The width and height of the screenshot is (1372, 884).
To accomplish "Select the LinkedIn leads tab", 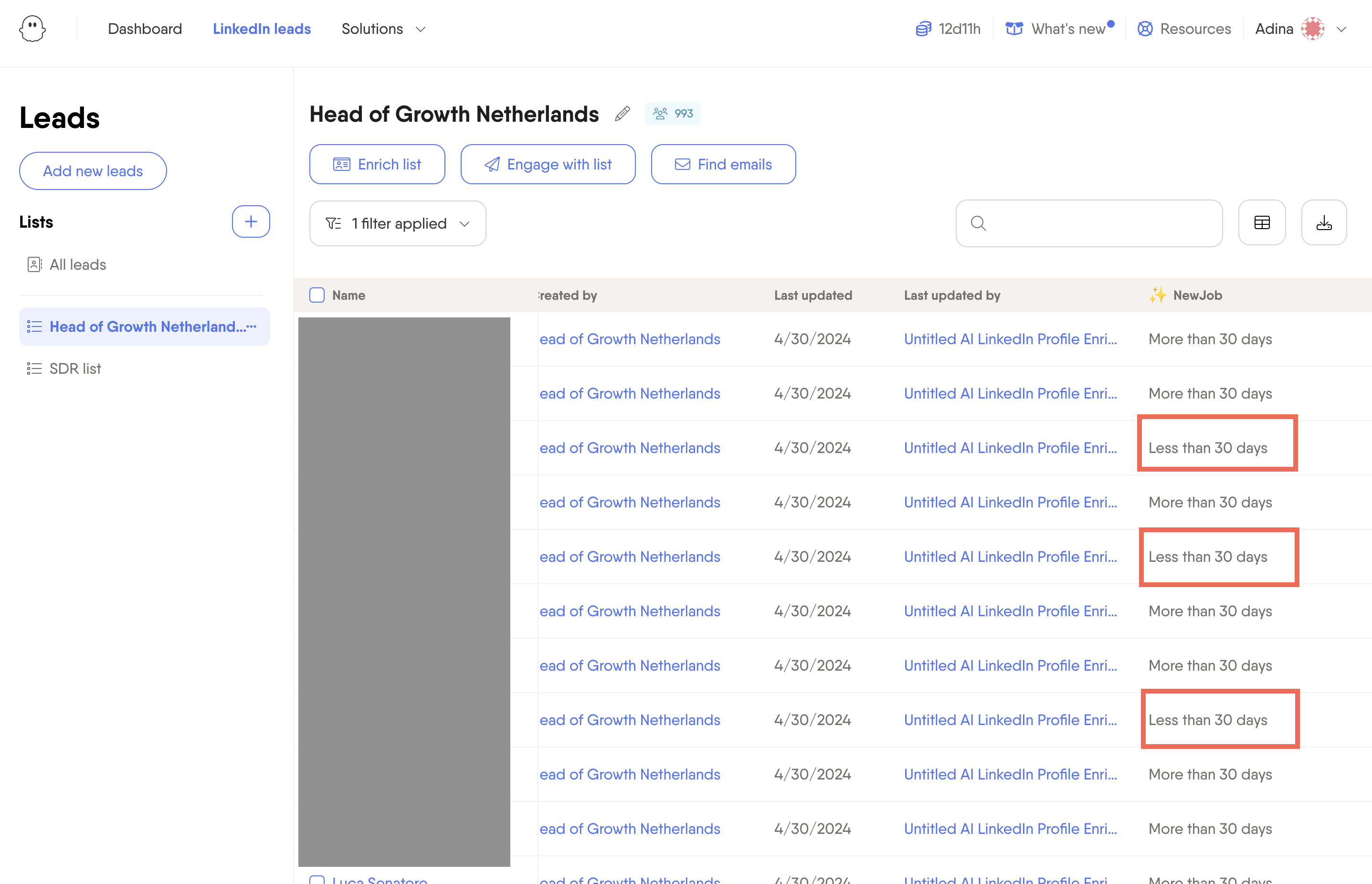I will click(x=262, y=29).
